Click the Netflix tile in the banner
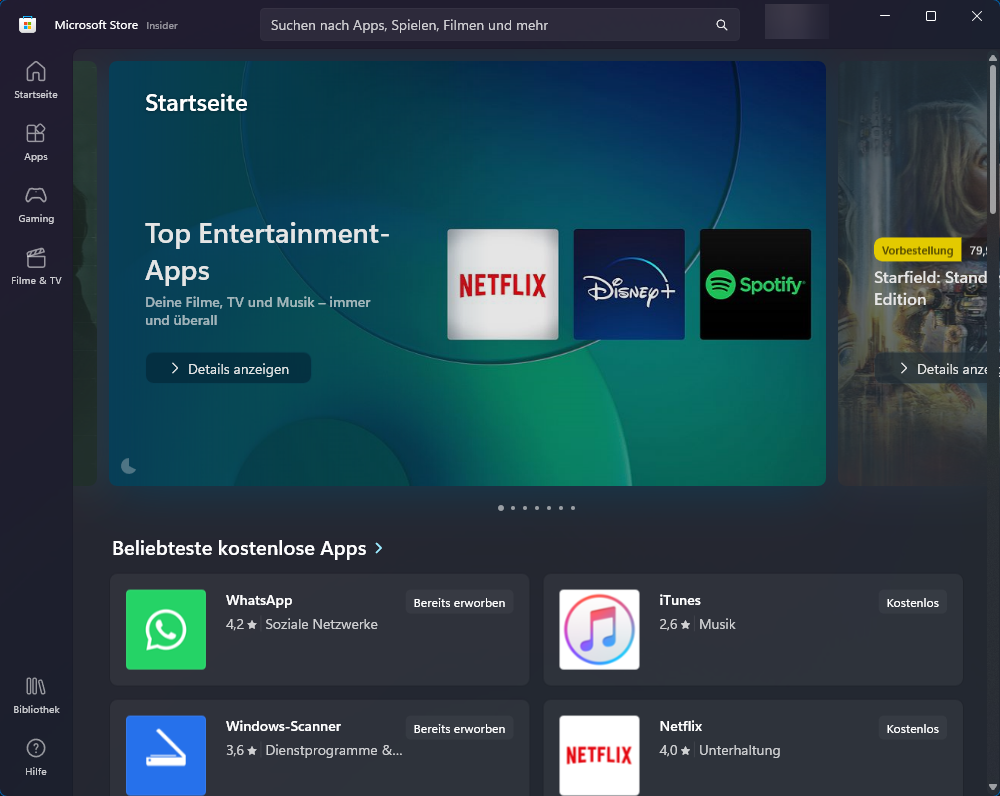Image resolution: width=1000 pixels, height=796 pixels. (x=503, y=284)
